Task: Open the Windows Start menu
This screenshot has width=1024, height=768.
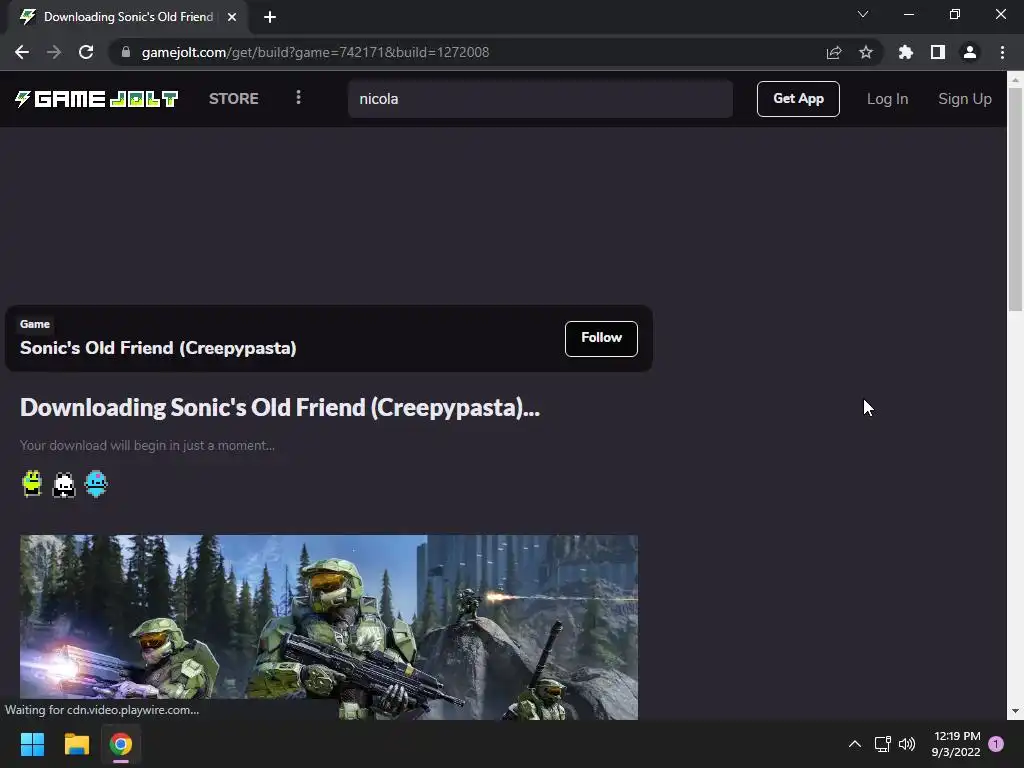Action: 32,744
